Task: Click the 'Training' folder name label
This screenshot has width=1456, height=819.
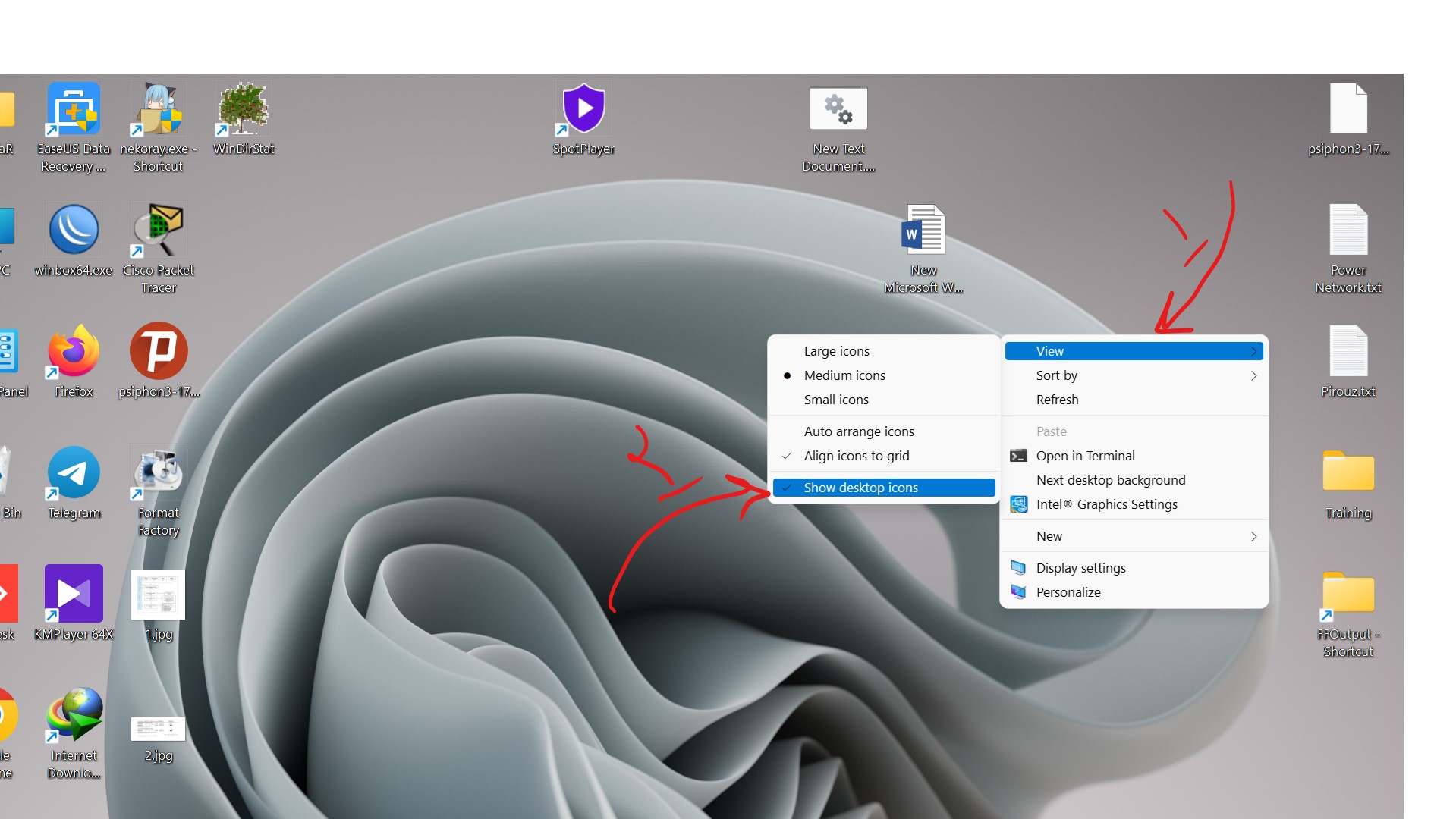Action: point(1348,513)
